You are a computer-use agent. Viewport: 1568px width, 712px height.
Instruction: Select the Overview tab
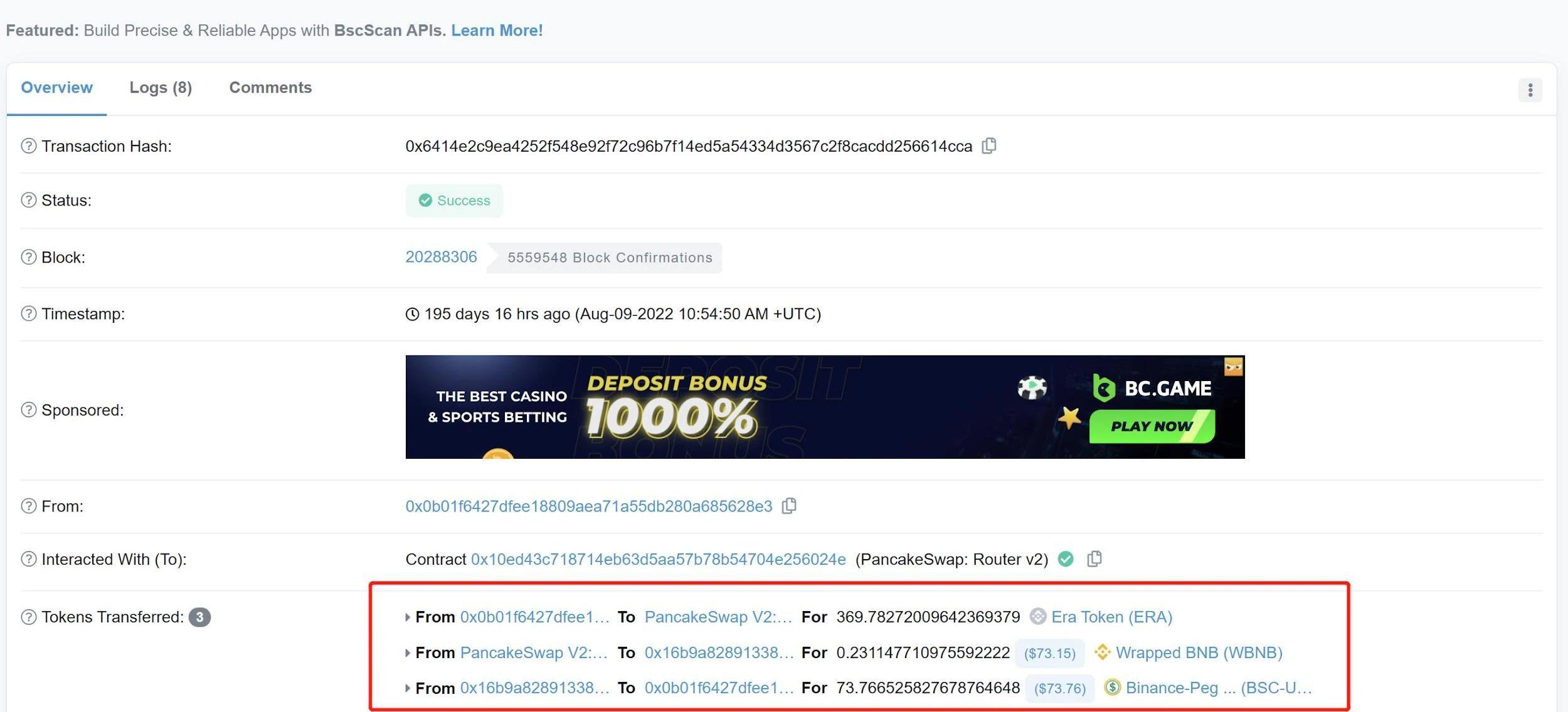click(x=56, y=88)
